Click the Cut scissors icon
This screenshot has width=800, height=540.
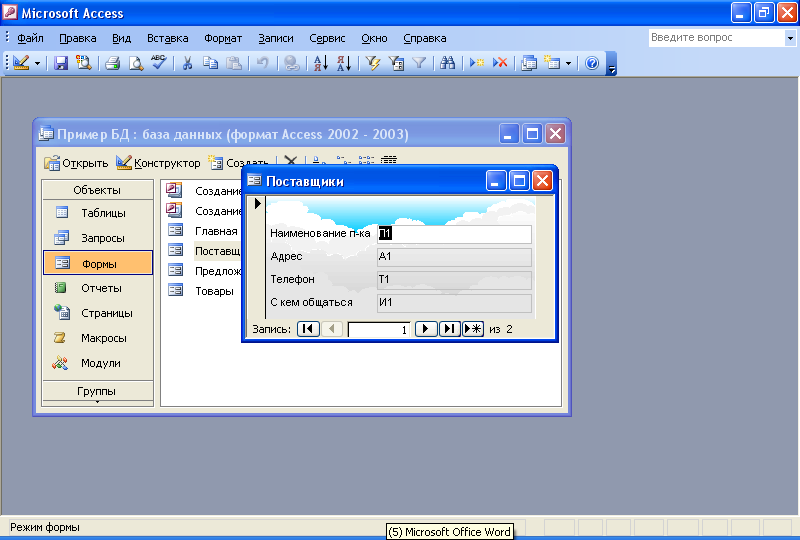tap(187, 63)
